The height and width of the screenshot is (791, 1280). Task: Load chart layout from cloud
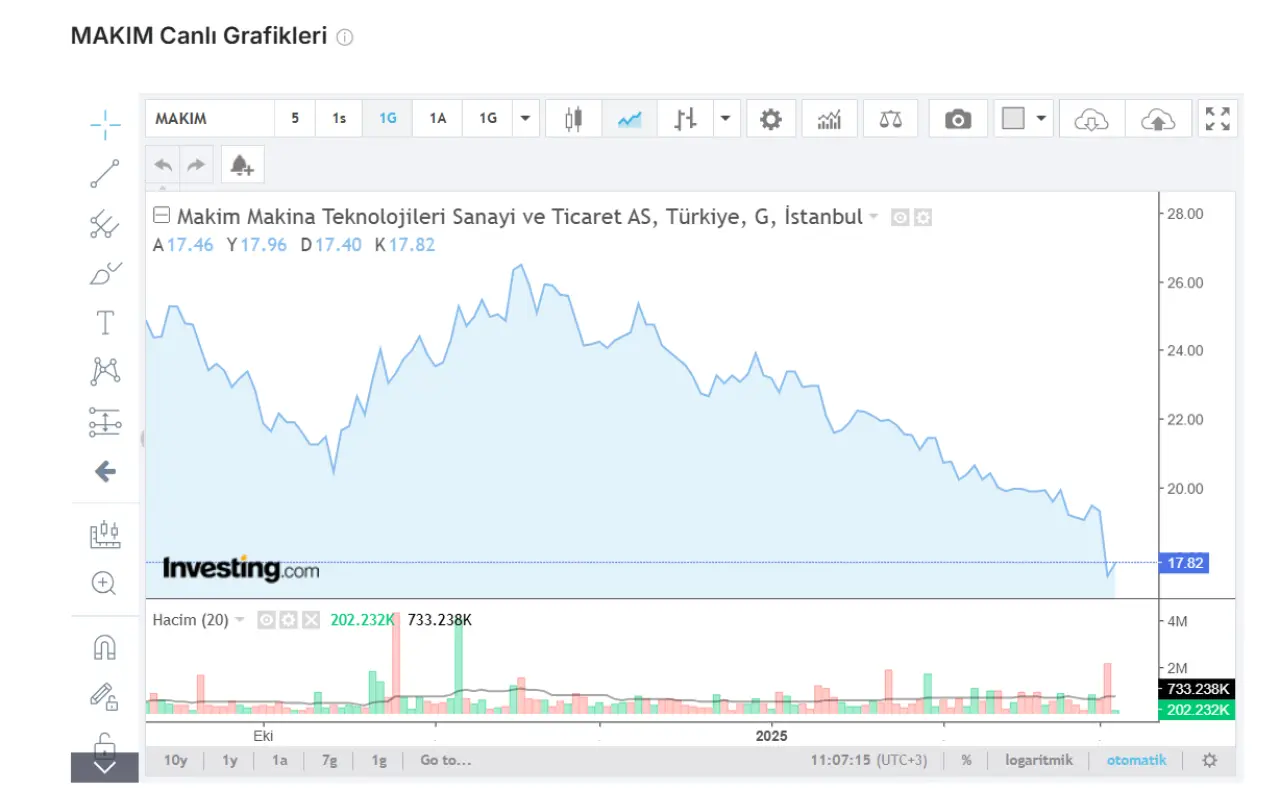[1091, 119]
